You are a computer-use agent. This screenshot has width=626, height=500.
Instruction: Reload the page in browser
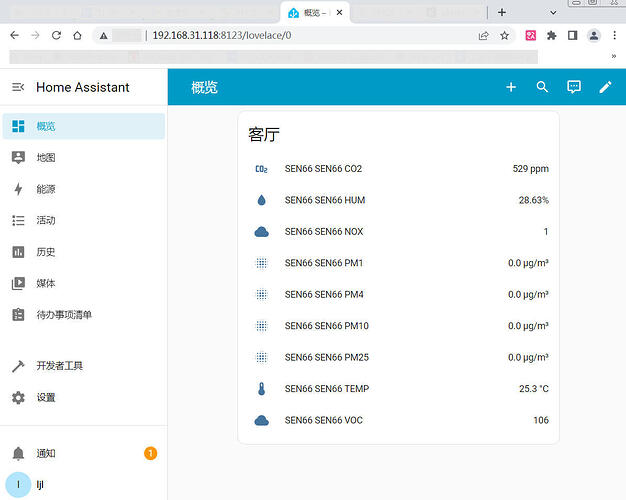[56, 35]
